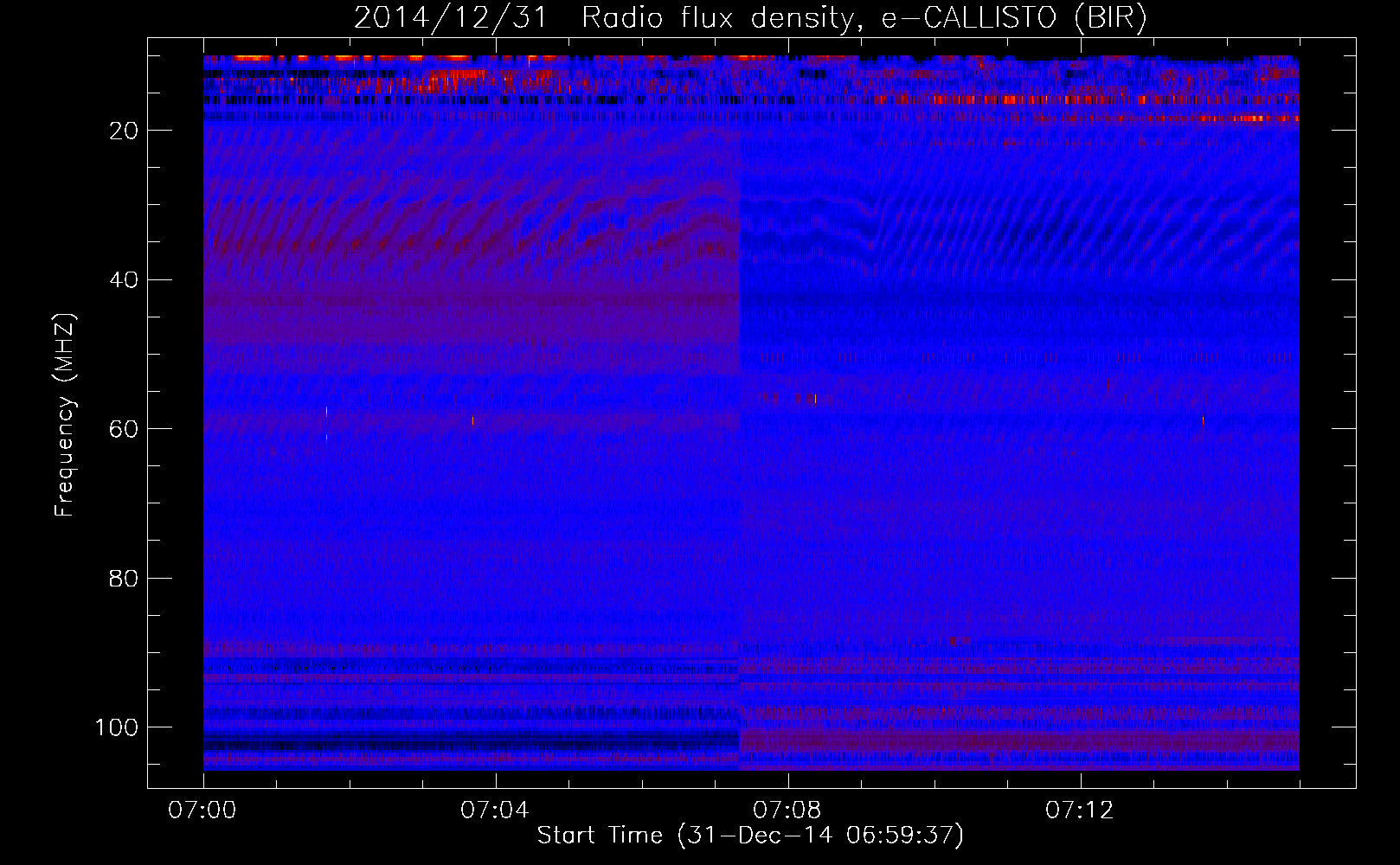1400x865 pixels.
Task: Click the '20' frequency tick label
Action: click(124, 131)
